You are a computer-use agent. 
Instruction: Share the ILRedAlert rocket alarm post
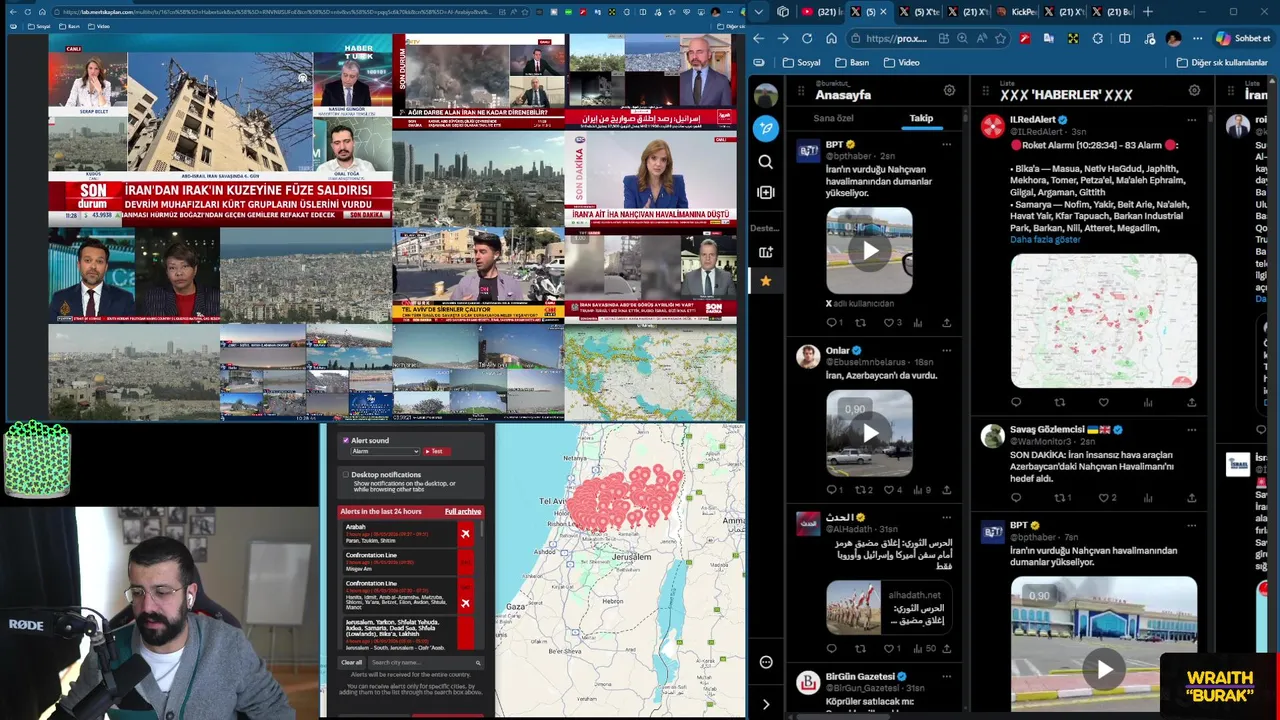(1191, 402)
